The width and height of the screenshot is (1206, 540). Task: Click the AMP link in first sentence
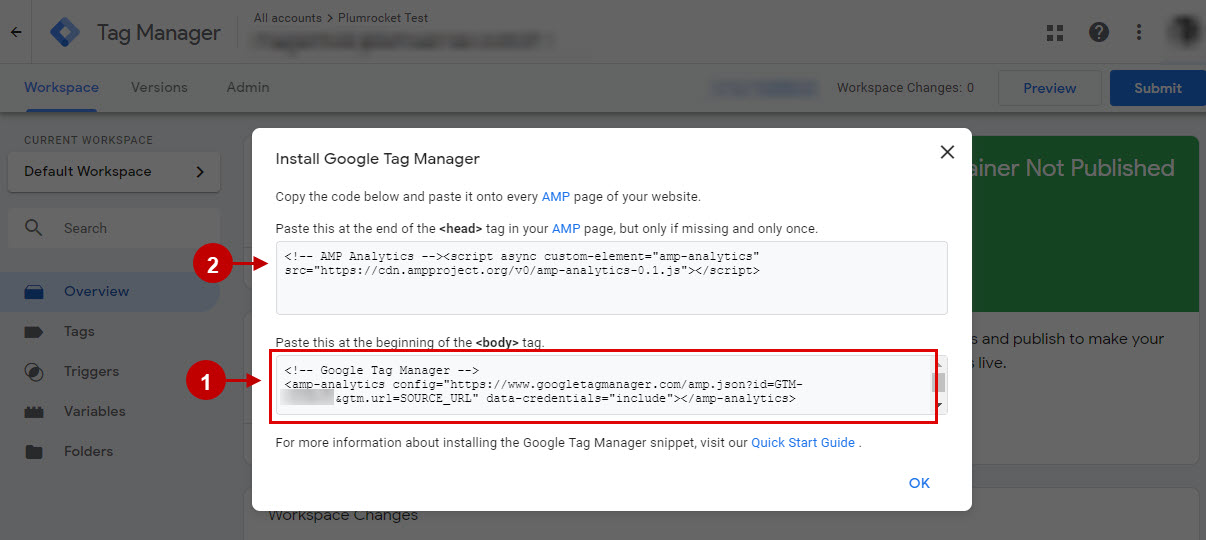click(x=555, y=196)
